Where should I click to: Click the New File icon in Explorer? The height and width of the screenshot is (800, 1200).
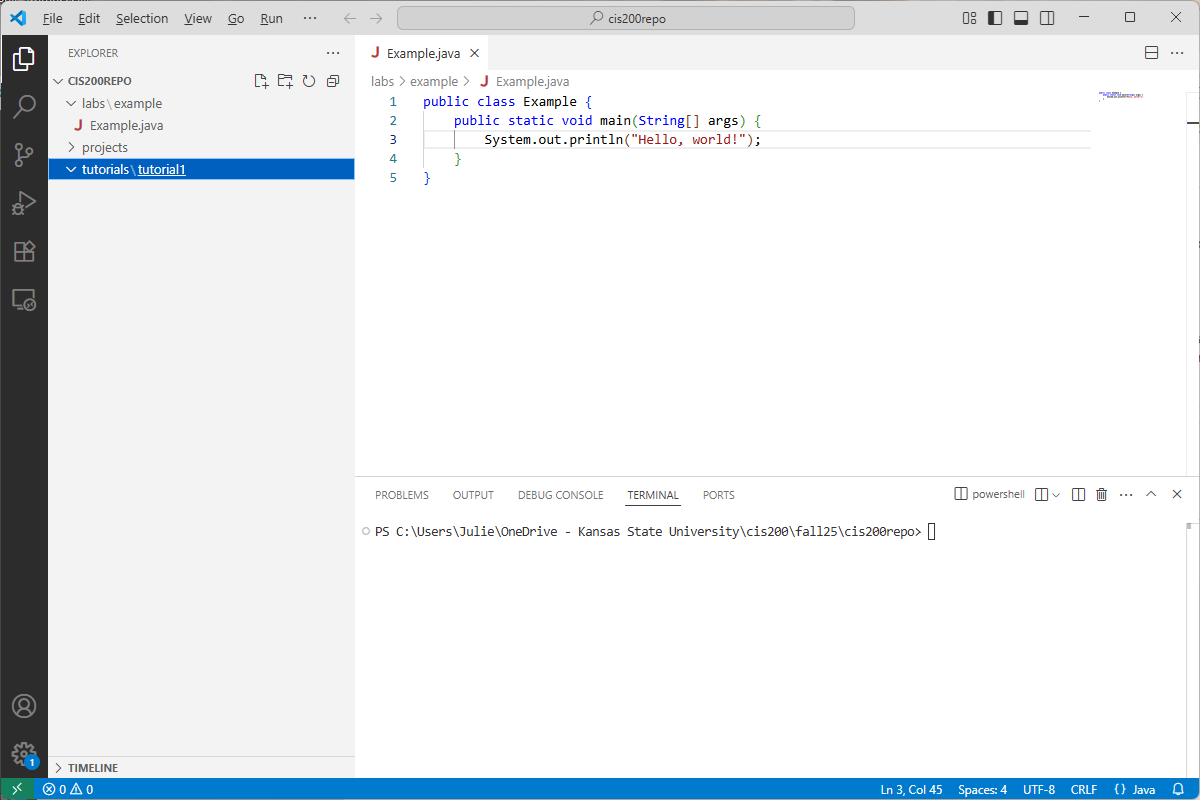click(x=261, y=81)
